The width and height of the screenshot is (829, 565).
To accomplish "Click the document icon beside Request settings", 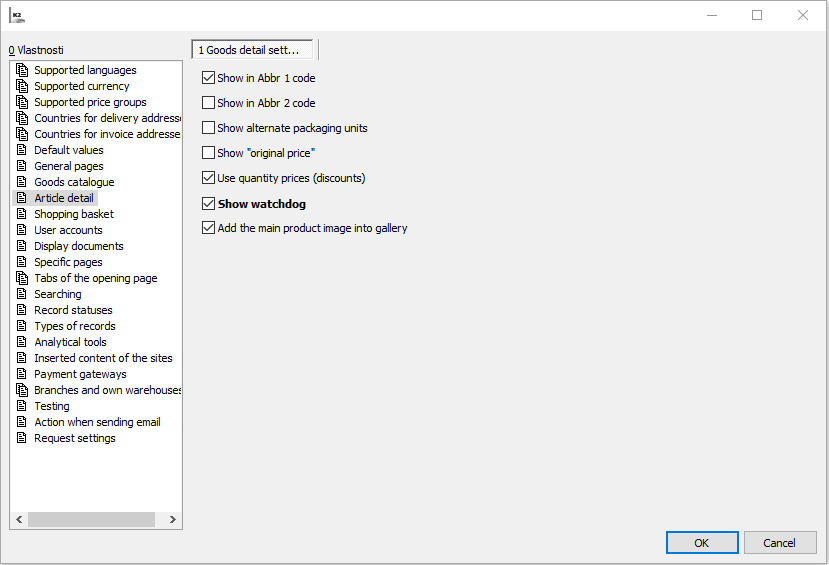I will coord(23,438).
